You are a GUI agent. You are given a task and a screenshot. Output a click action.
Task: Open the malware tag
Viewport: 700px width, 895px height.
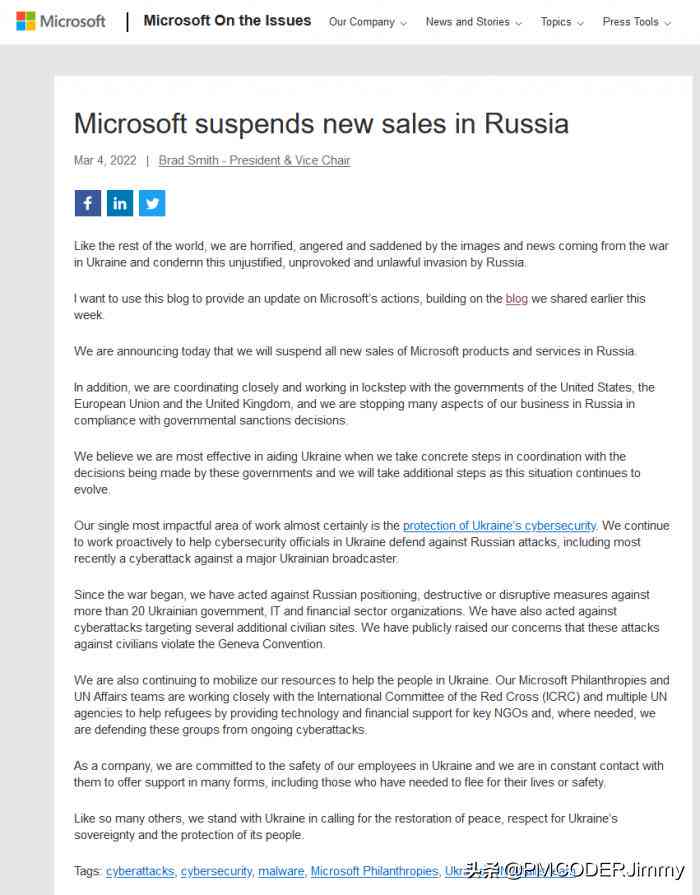(281, 871)
